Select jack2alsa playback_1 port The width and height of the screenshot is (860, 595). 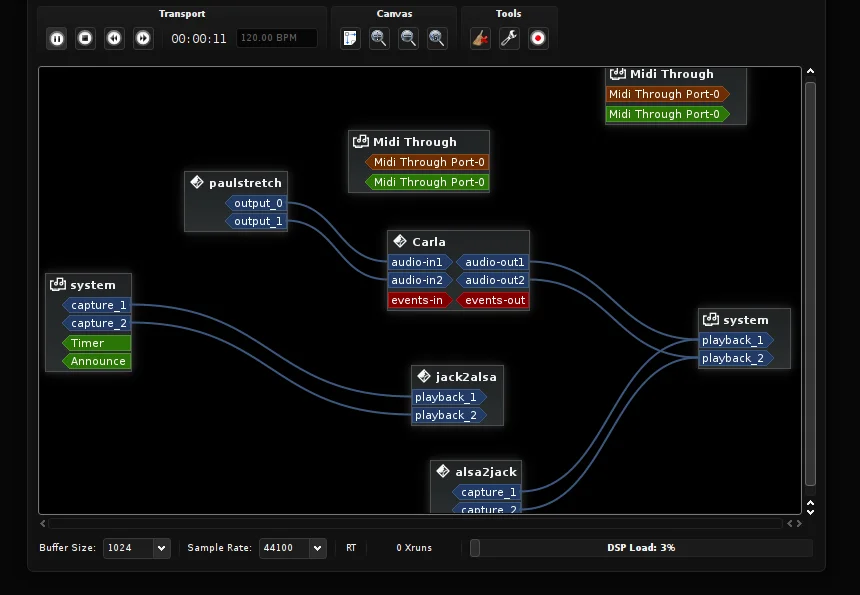tap(449, 398)
